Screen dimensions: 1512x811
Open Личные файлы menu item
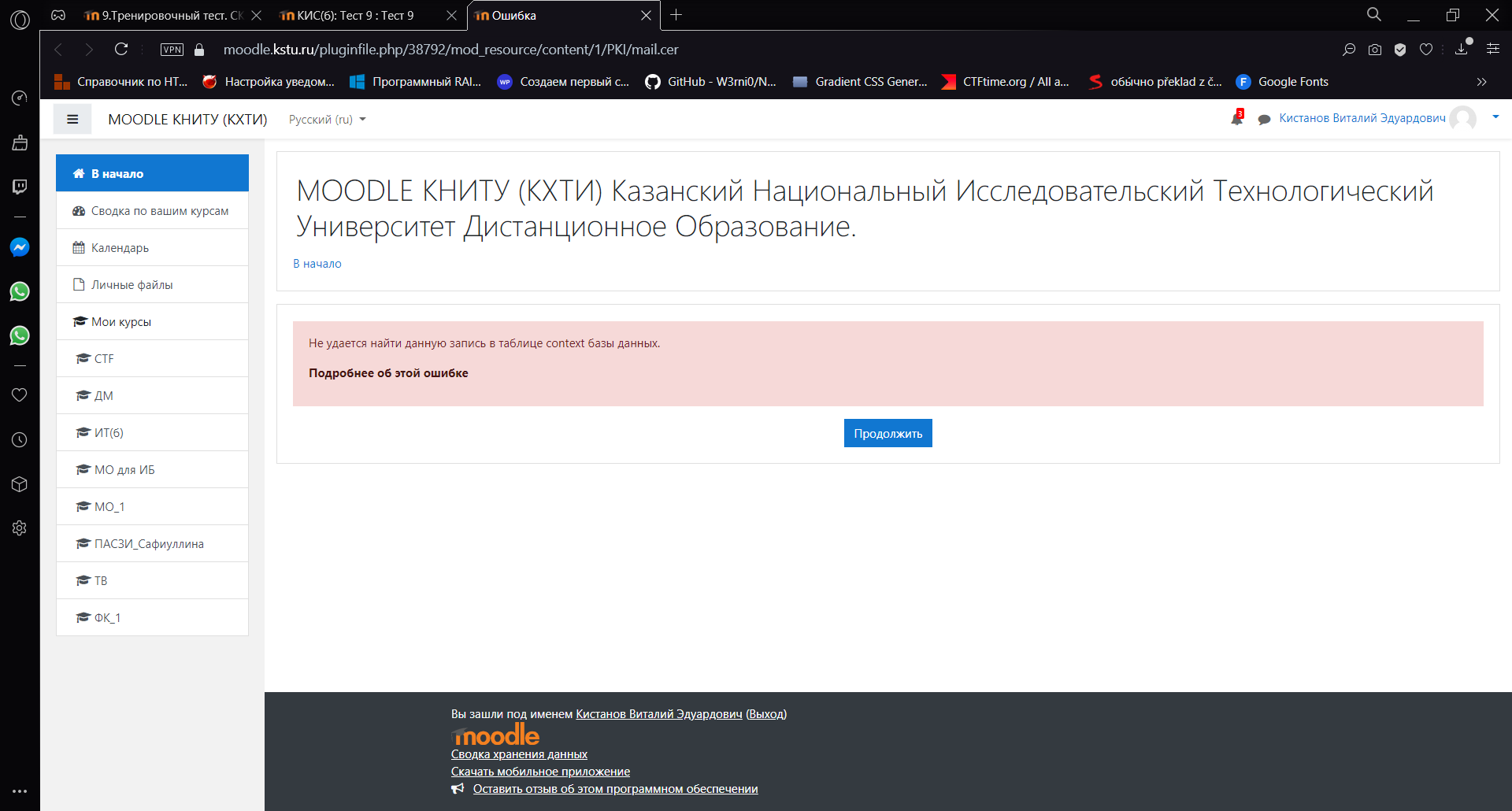(x=152, y=284)
